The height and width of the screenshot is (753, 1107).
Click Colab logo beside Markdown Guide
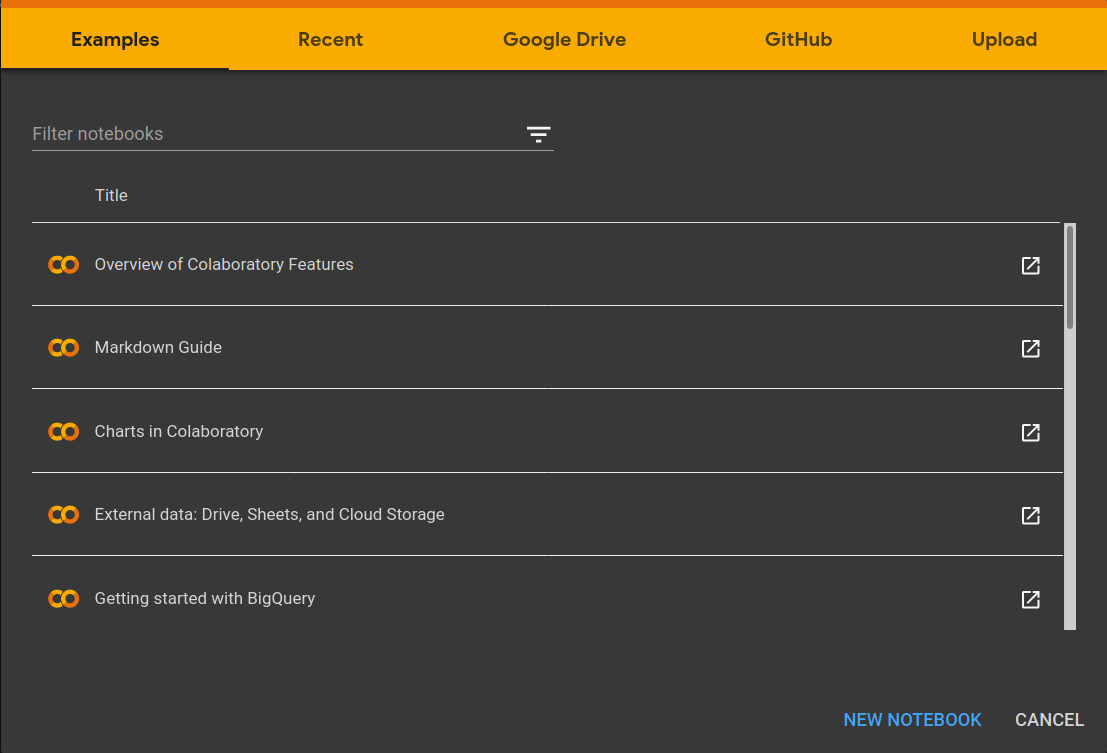coord(64,348)
